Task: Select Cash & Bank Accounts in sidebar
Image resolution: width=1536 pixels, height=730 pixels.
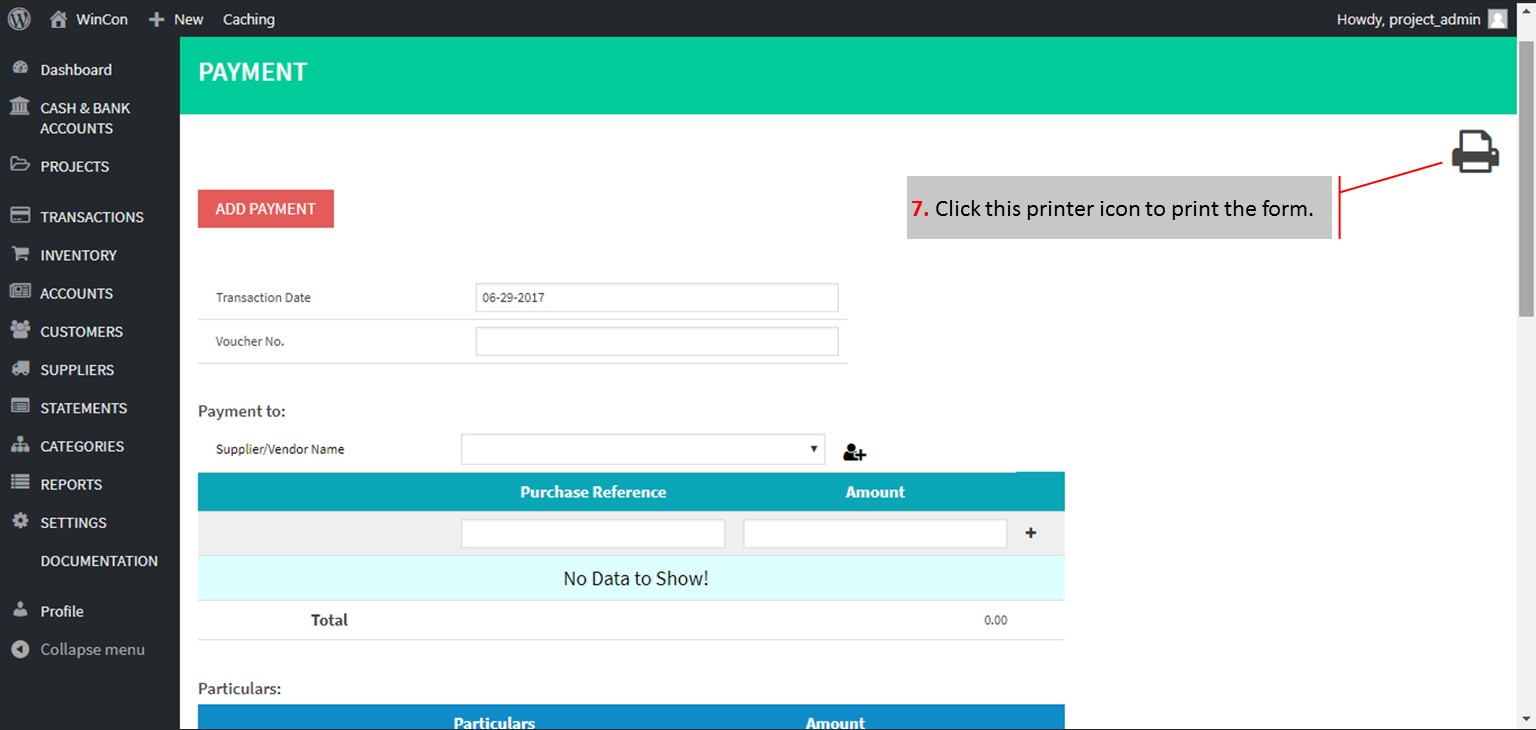Action: 85,118
